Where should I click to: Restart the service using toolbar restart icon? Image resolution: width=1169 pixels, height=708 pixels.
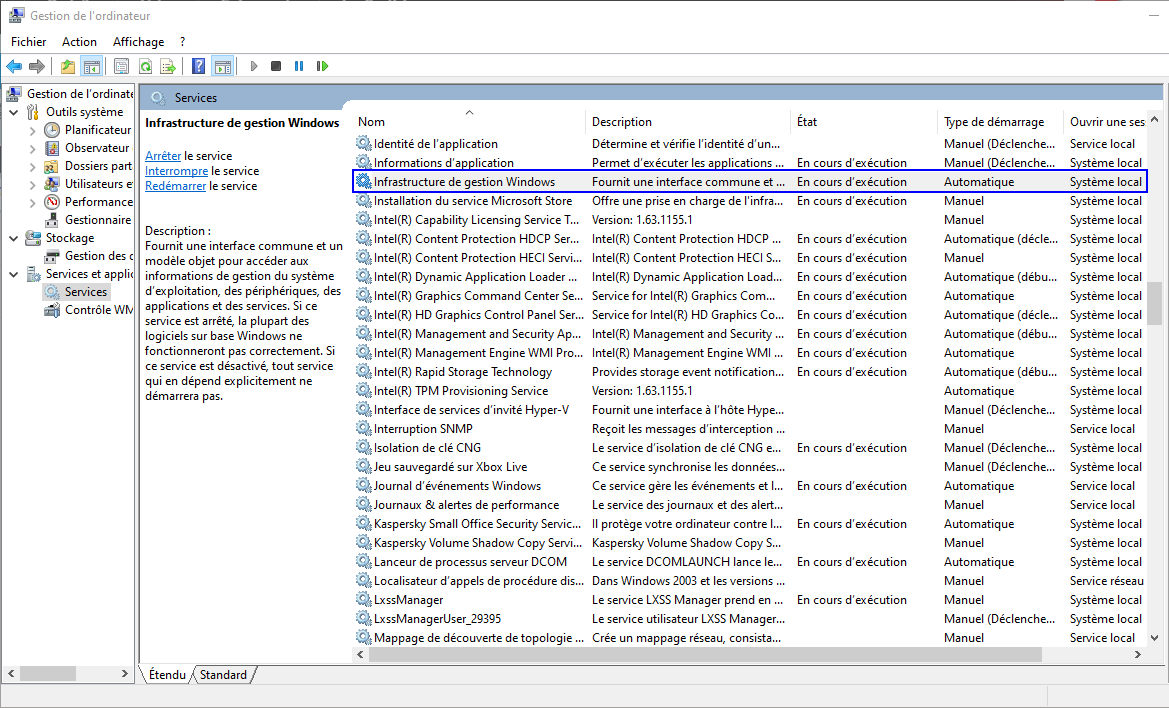322,66
